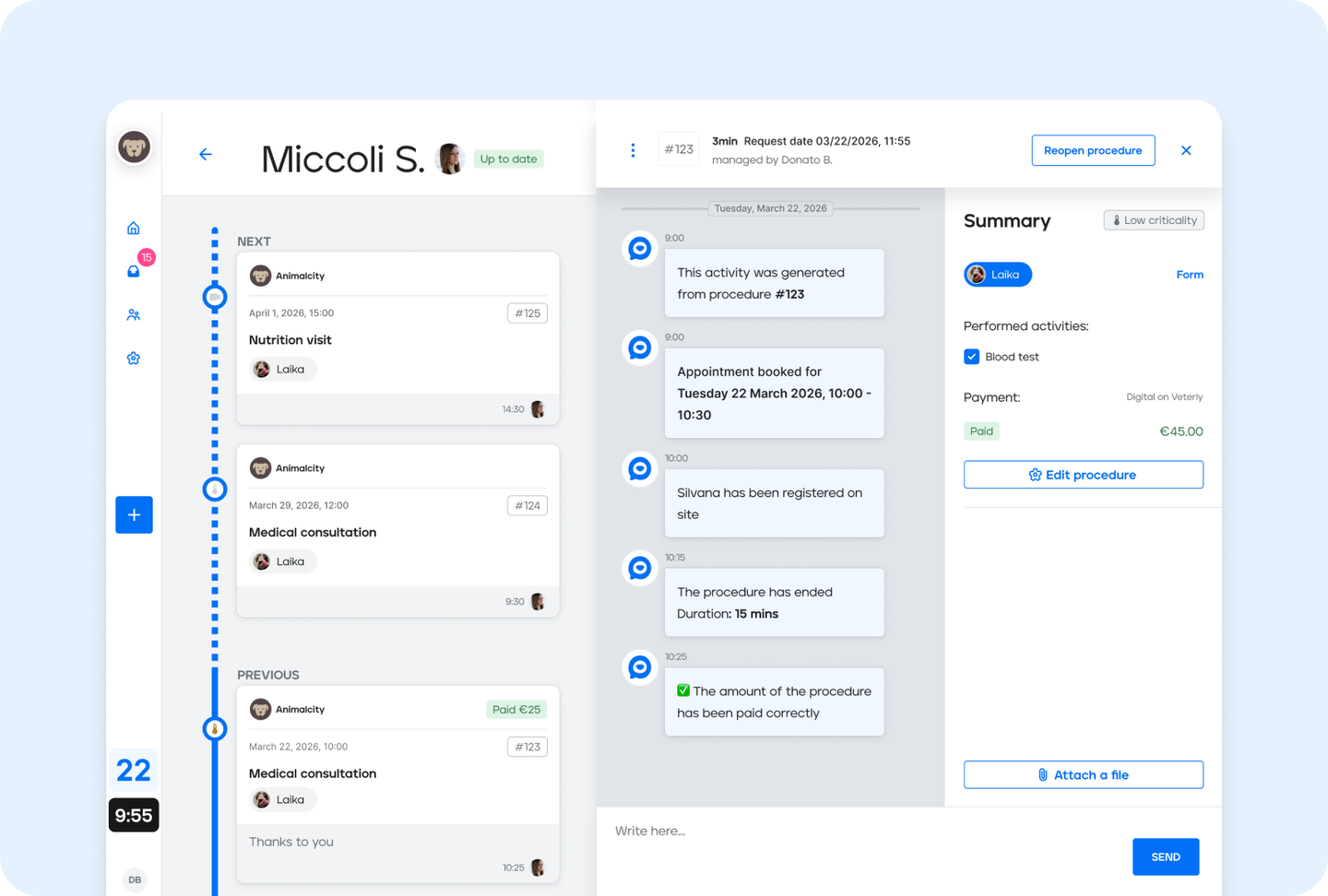Click the 'Thanks to you' message text
1328x896 pixels.
pos(291,842)
